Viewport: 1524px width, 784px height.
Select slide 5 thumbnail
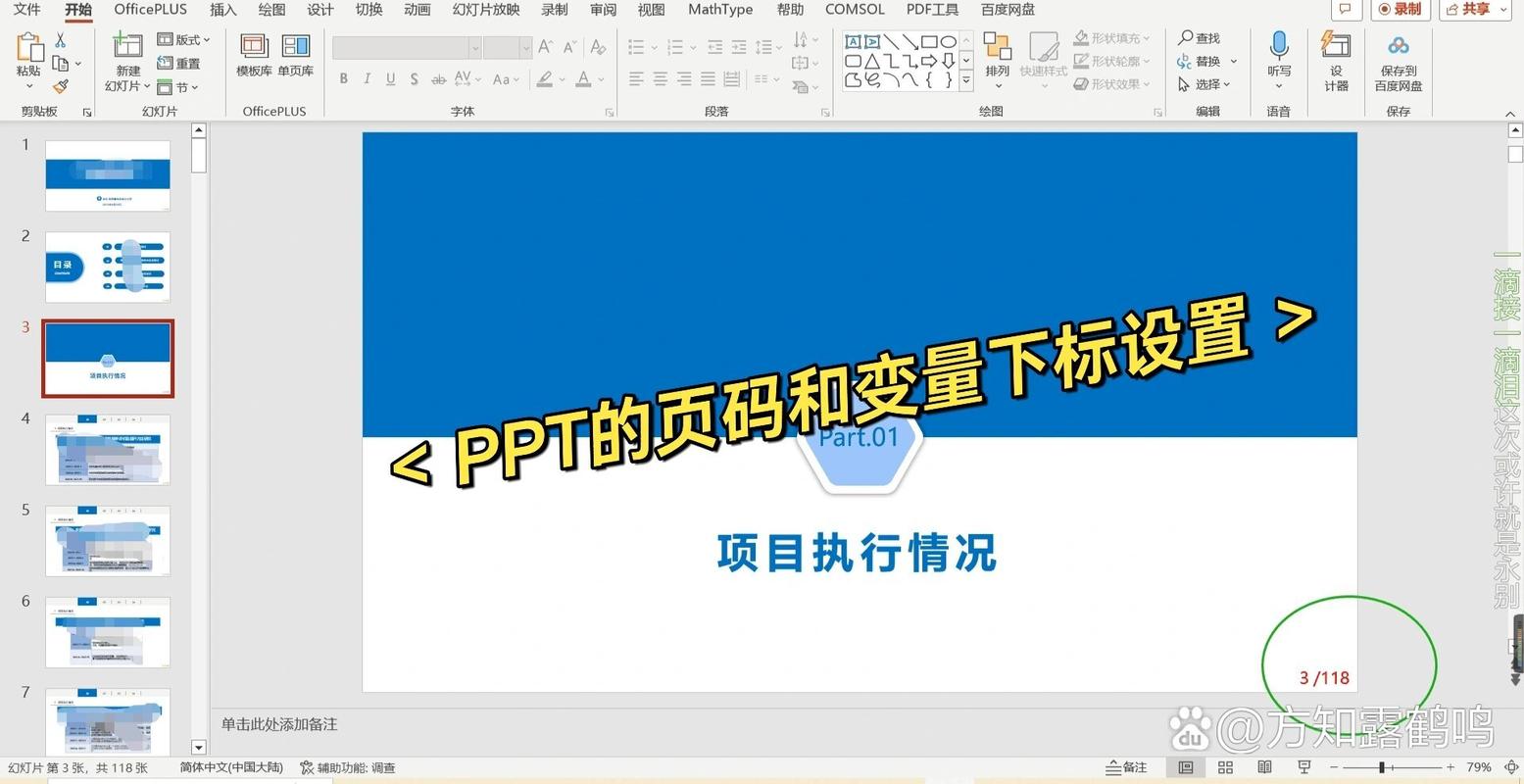108,541
